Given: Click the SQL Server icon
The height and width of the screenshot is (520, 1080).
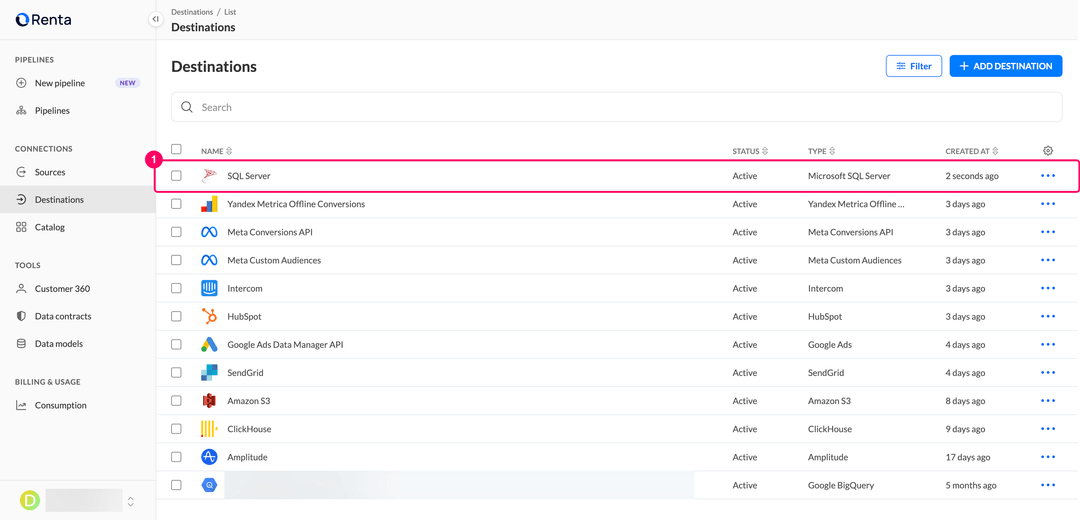Looking at the screenshot, I should pos(209,176).
